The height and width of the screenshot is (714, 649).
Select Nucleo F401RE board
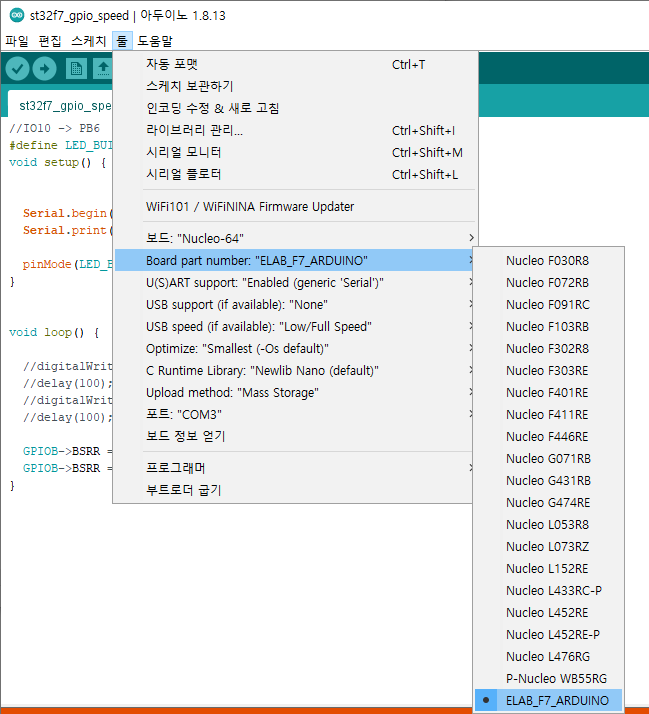[548, 393]
